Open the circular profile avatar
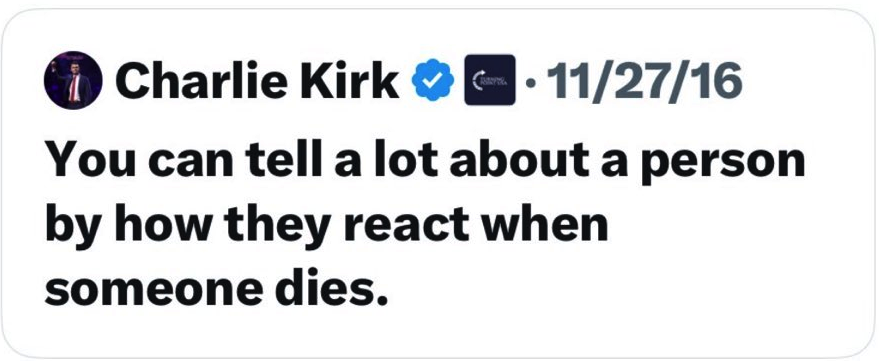 click(73, 80)
